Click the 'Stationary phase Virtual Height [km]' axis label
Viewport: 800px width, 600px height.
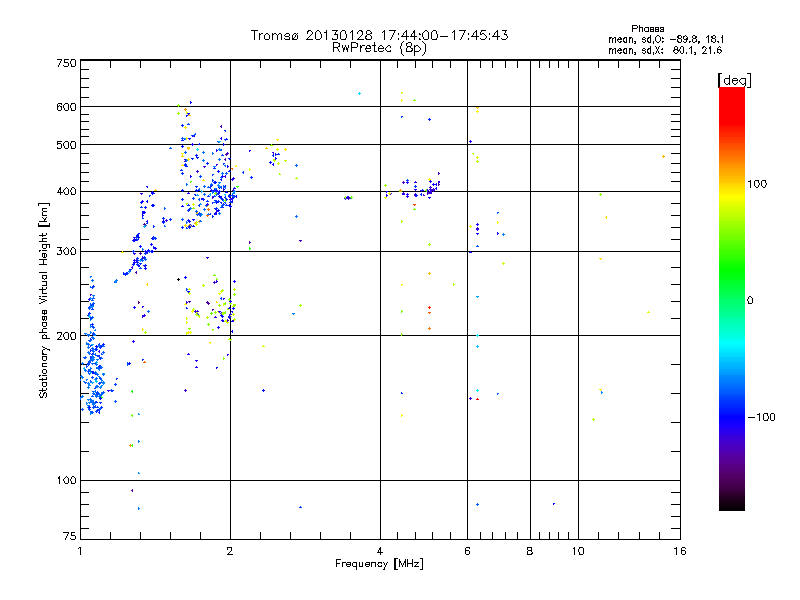(43, 300)
